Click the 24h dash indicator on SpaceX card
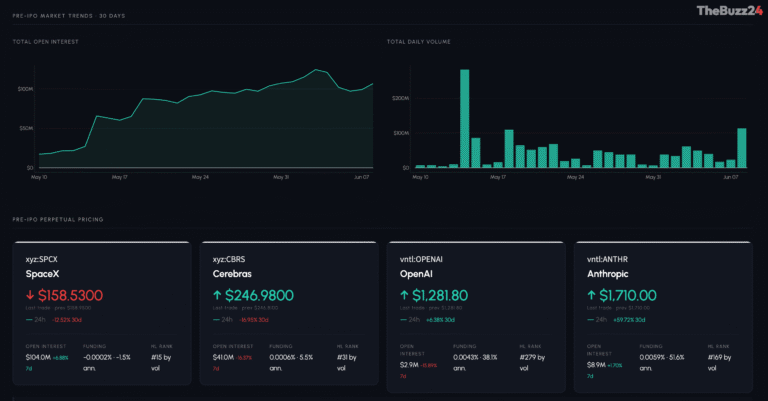 click(x=29, y=320)
